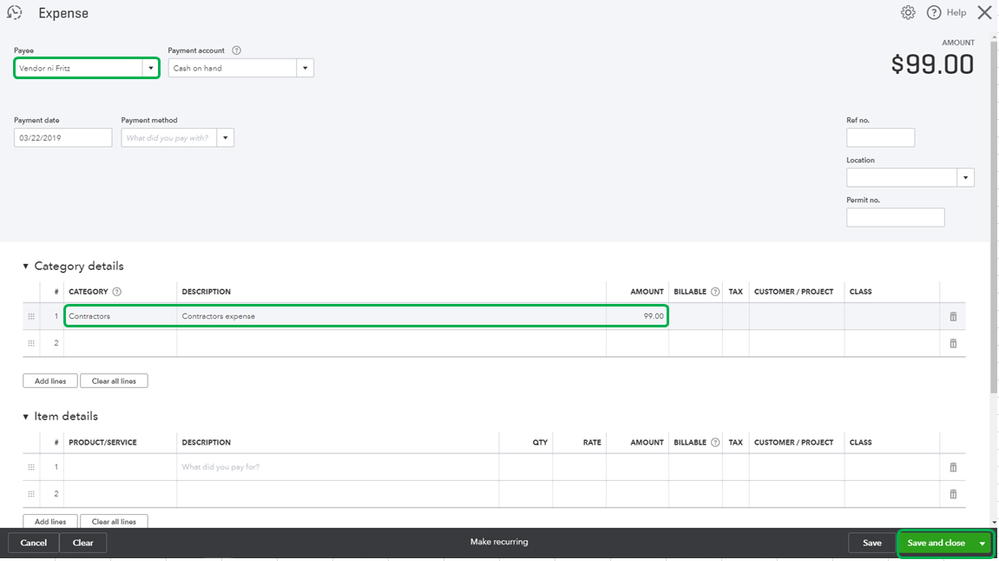Open the Payment method dropdown

[x=226, y=138]
